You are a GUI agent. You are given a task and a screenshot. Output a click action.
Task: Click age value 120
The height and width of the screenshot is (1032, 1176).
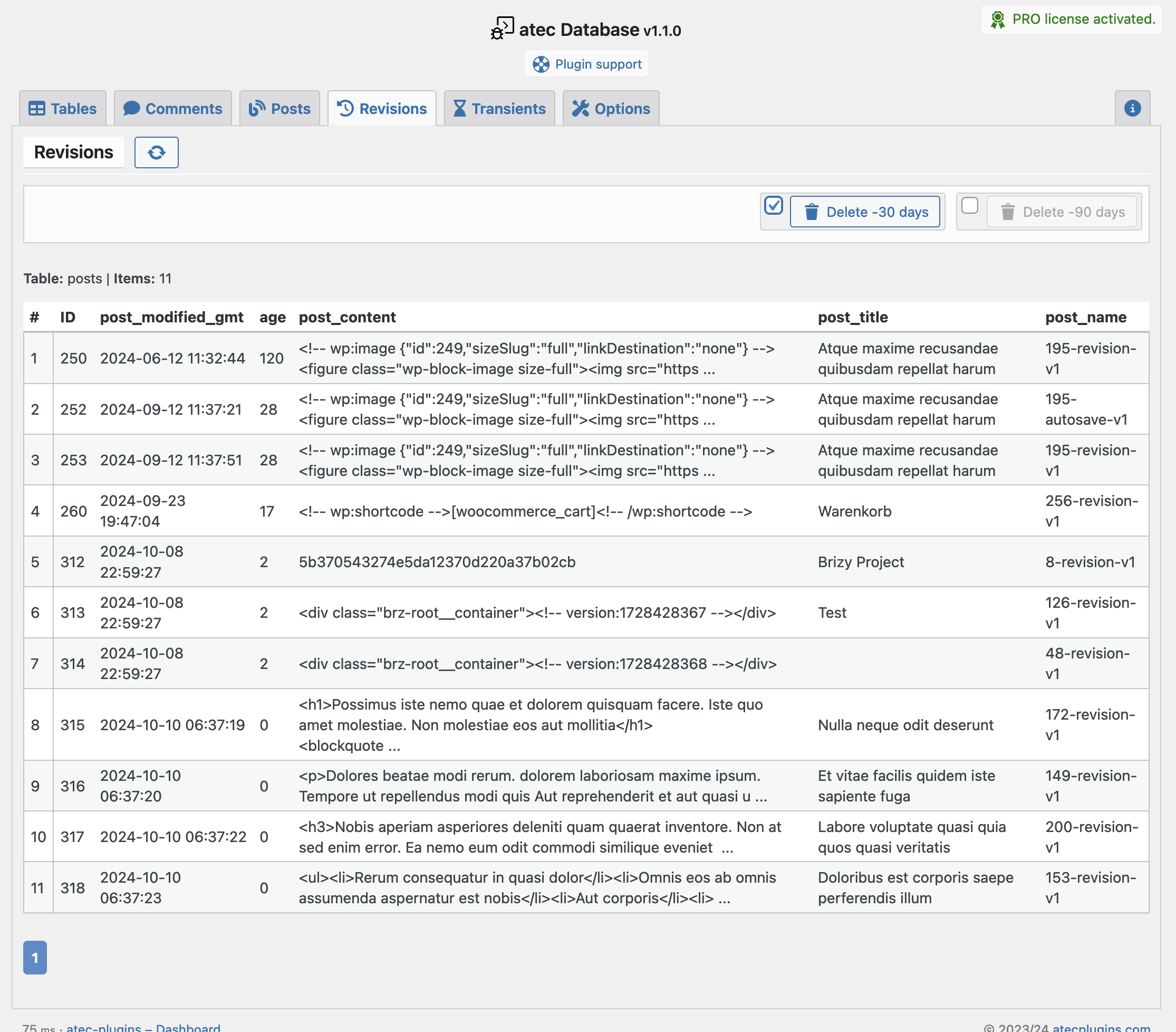pyautogui.click(x=272, y=359)
